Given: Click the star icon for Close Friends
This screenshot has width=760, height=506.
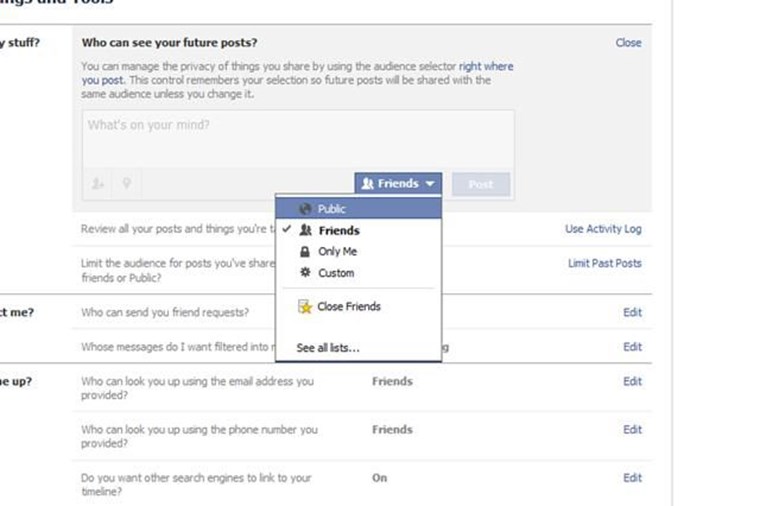Looking at the screenshot, I should (306, 307).
